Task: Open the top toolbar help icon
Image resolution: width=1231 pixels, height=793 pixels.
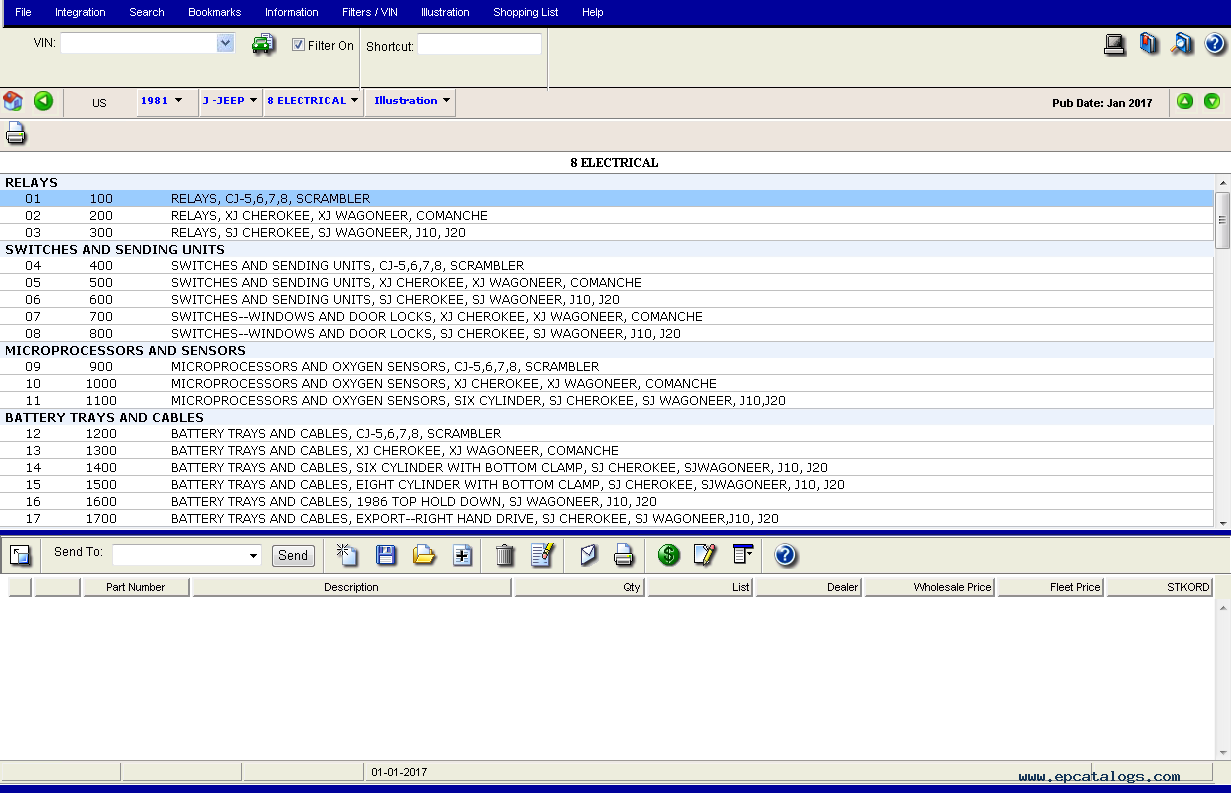Action: (x=1215, y=44)
